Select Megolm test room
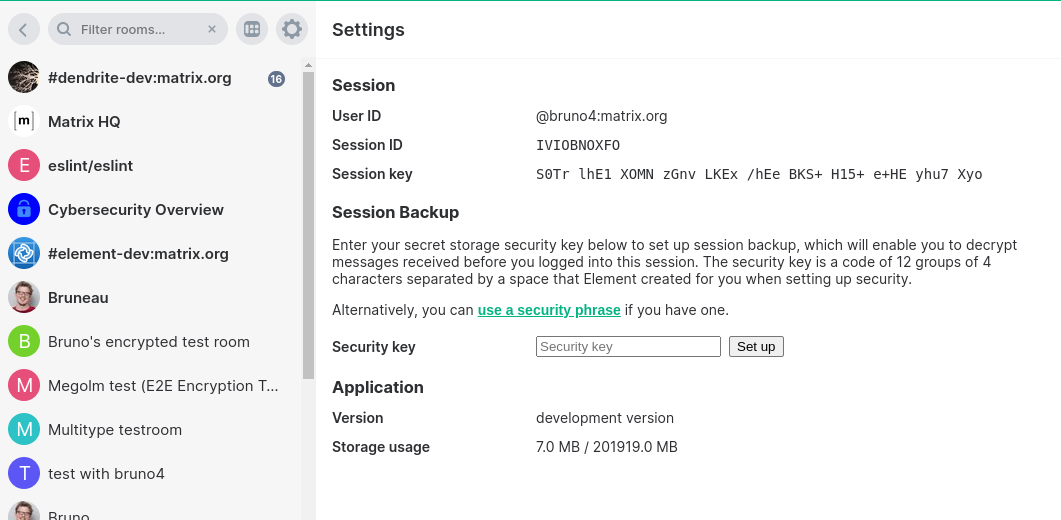This screenshot has height=520, width=1061. point(163,386)
